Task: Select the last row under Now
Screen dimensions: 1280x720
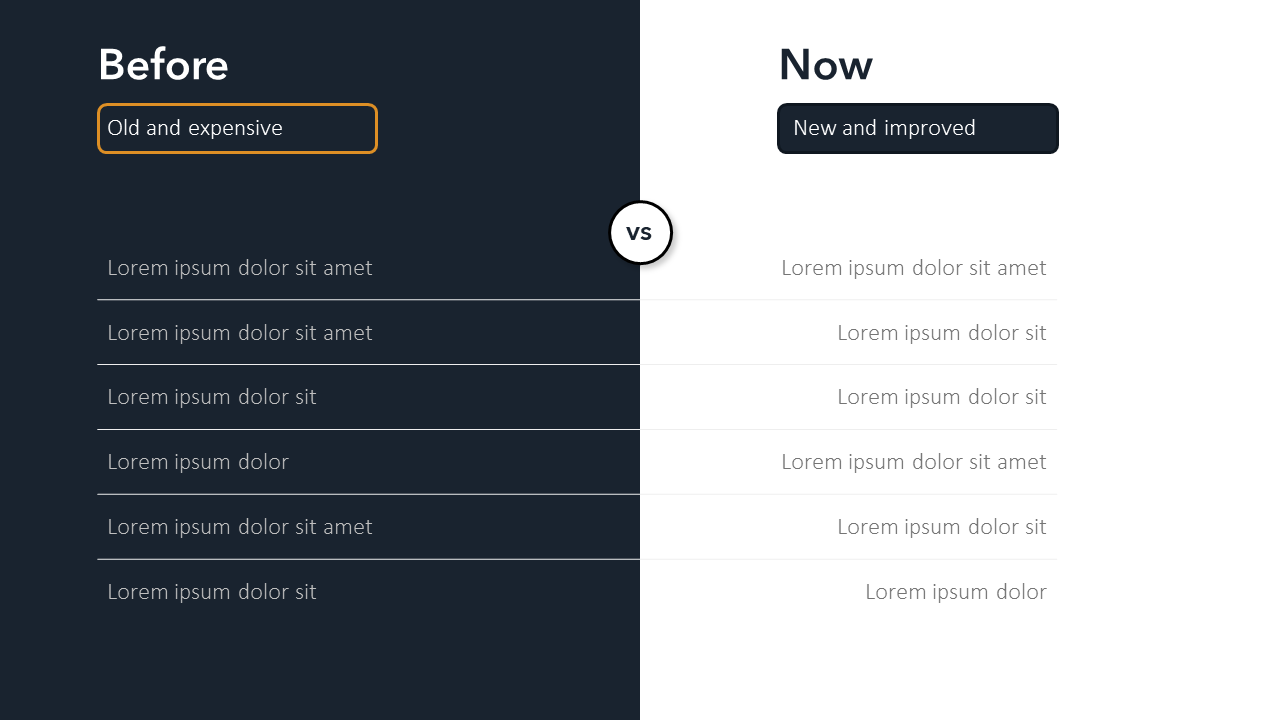Action: pos(955,592)
